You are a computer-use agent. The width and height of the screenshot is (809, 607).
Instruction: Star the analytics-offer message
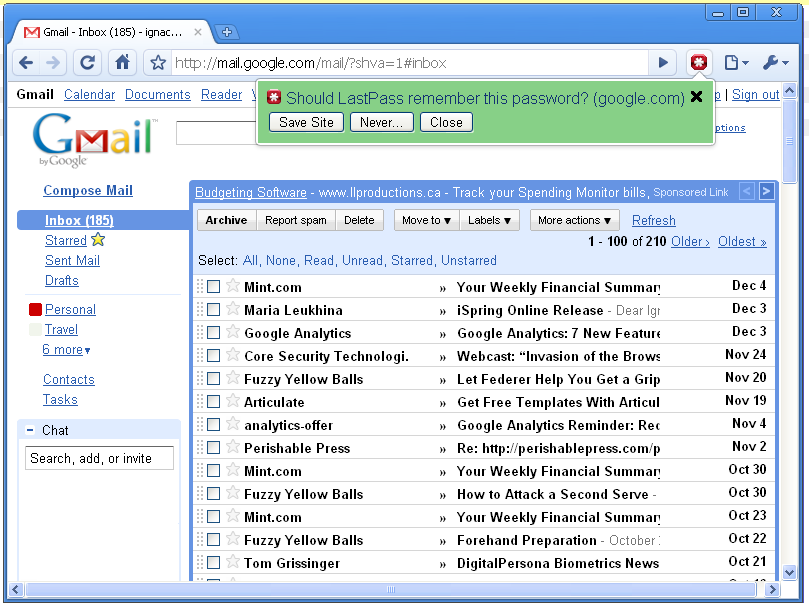(x=233, y=424)
